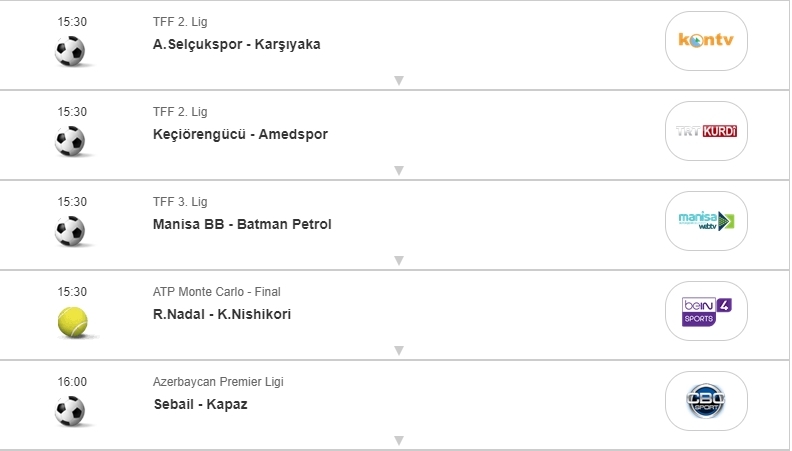The width and height of the screenshot is (792, 451).
Task: Open the Sebail - Kapaz match title
Action: pos(200,404)
